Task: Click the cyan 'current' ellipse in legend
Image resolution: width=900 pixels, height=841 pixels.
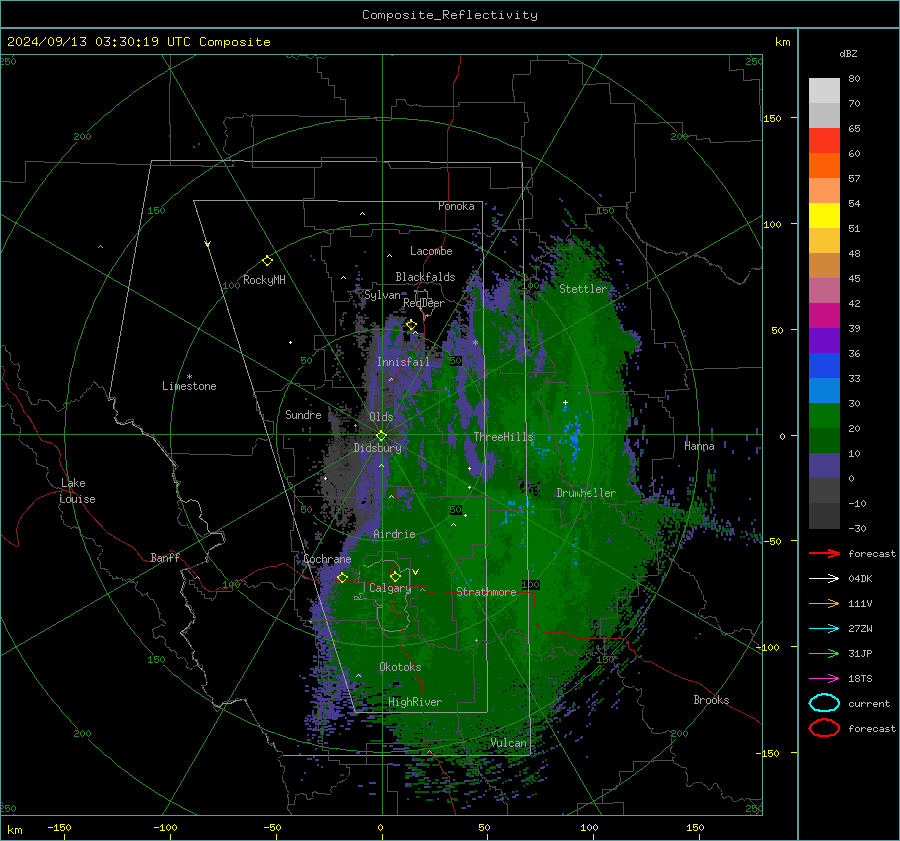Action: pos(824,703)
